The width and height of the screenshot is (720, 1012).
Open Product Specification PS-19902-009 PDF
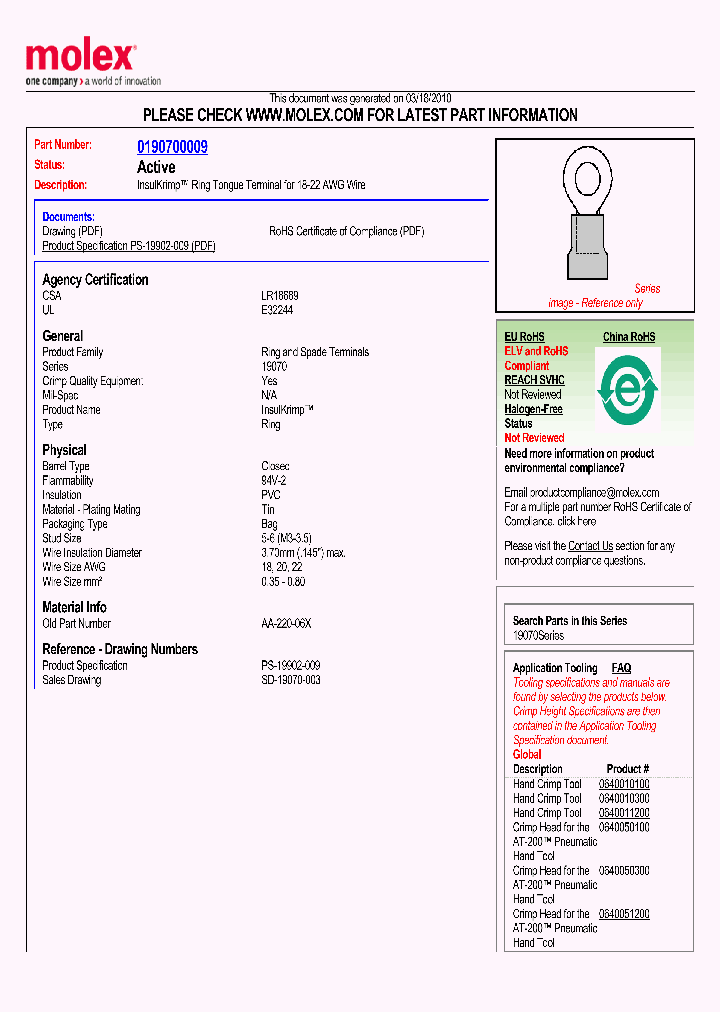pos(128,246)
